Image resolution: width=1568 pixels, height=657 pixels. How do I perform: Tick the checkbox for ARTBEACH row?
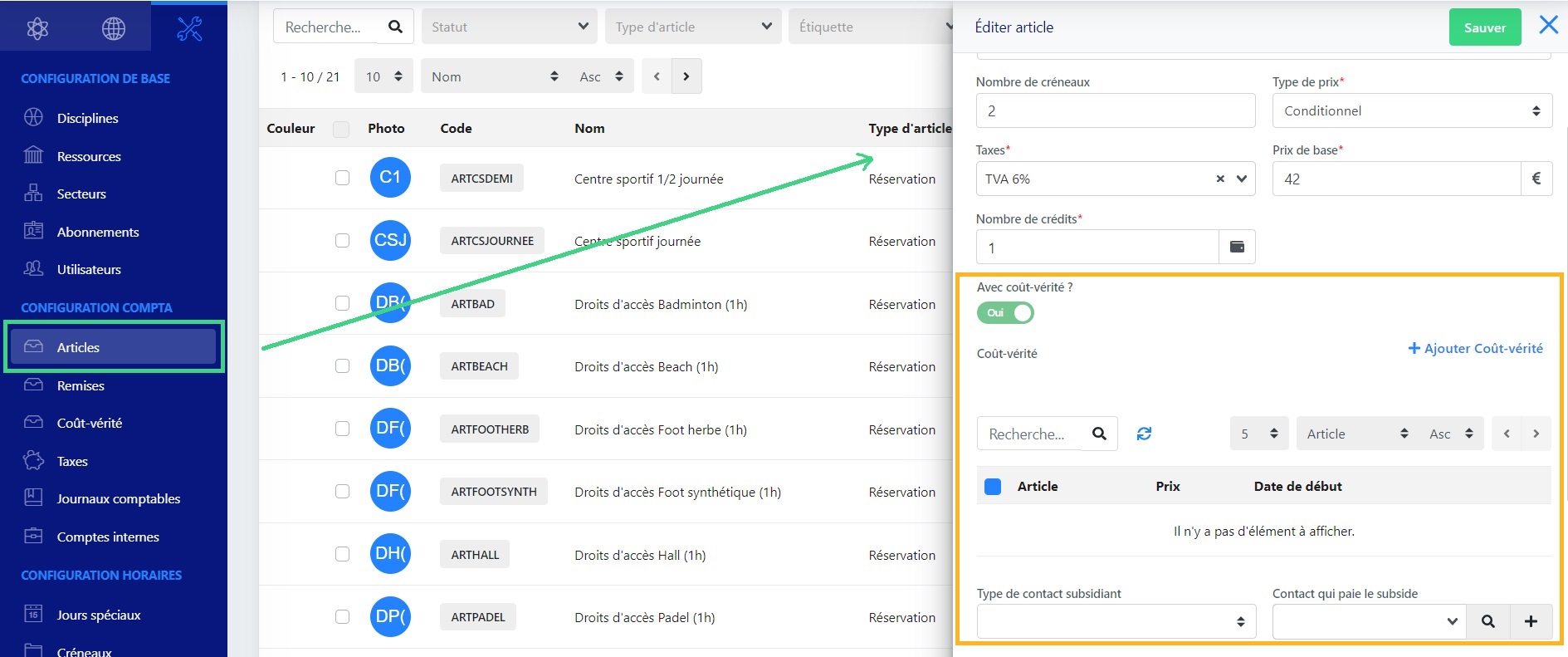pos(342,365)
